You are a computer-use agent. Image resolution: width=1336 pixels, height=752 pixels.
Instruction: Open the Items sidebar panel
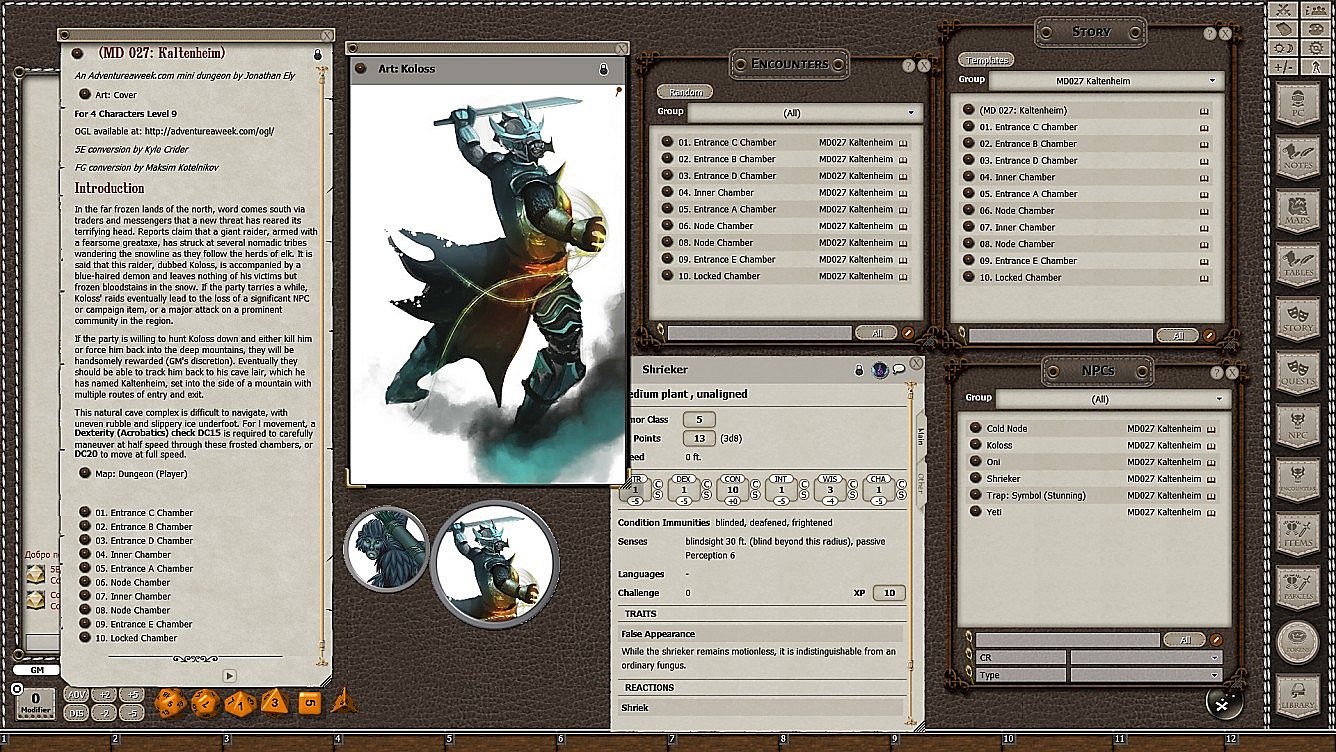[1298, 535]
